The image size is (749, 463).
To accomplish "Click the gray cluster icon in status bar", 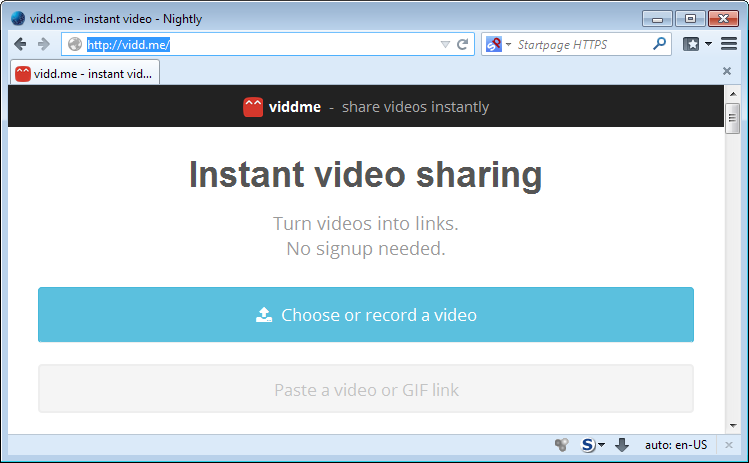I will (562, 445).
